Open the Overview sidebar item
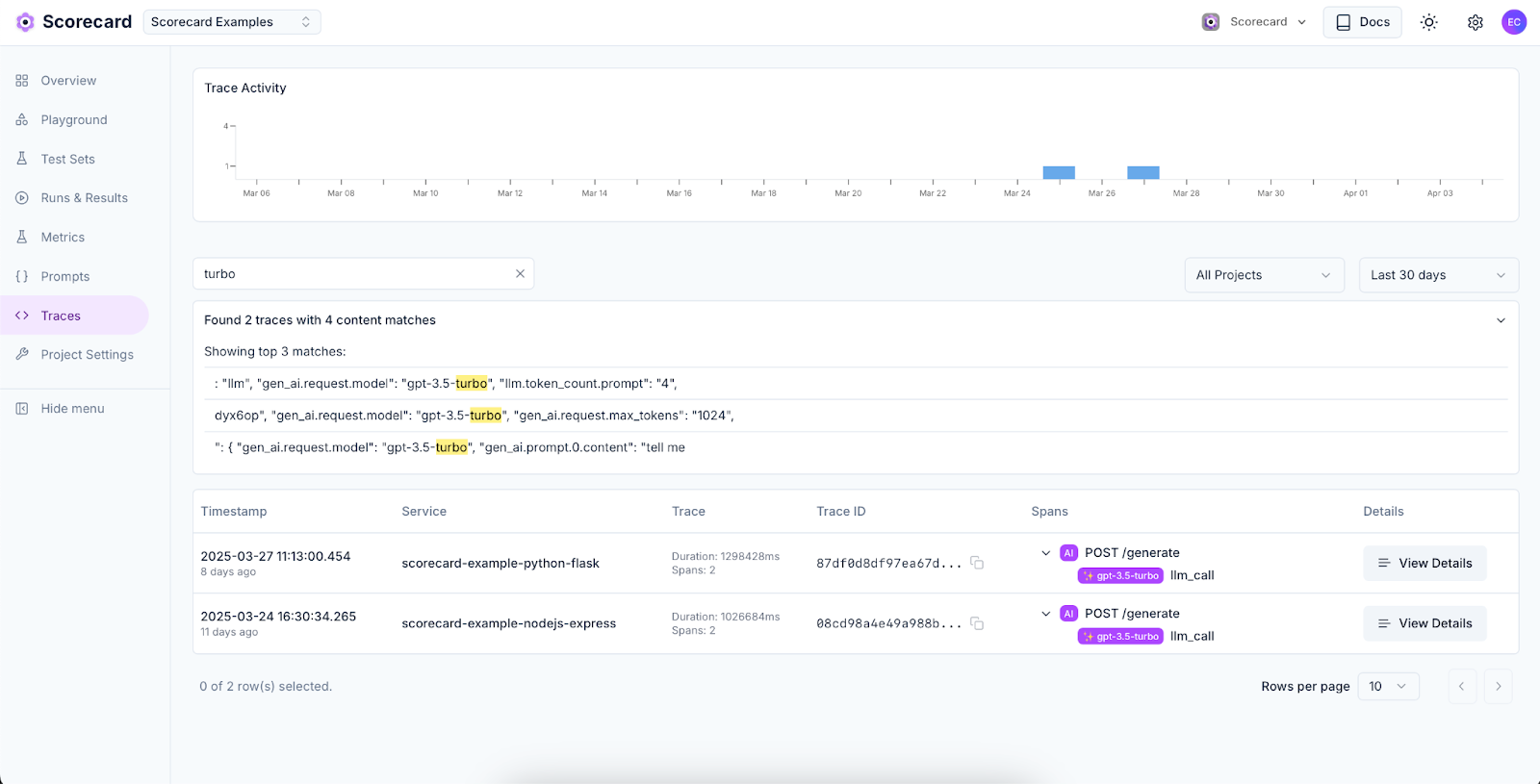Screen dimensions: 1540x784 click(68, 81)
